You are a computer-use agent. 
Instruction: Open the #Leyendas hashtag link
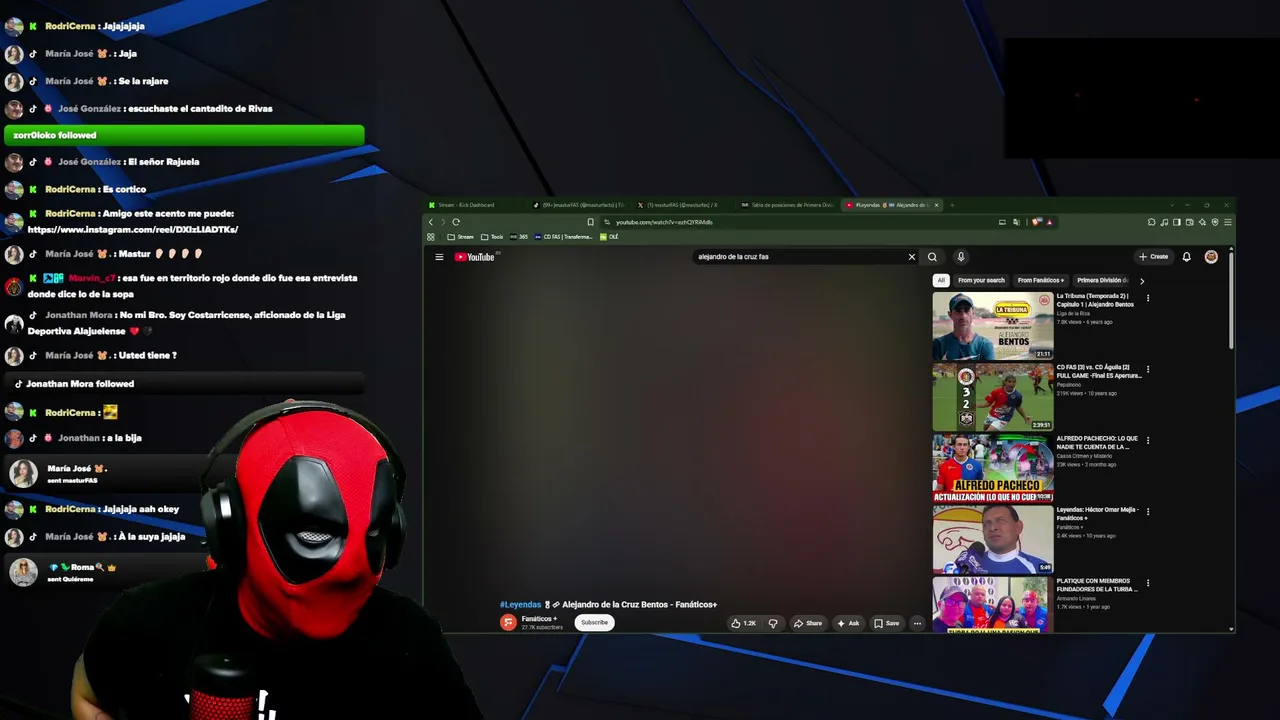[520, 605]
